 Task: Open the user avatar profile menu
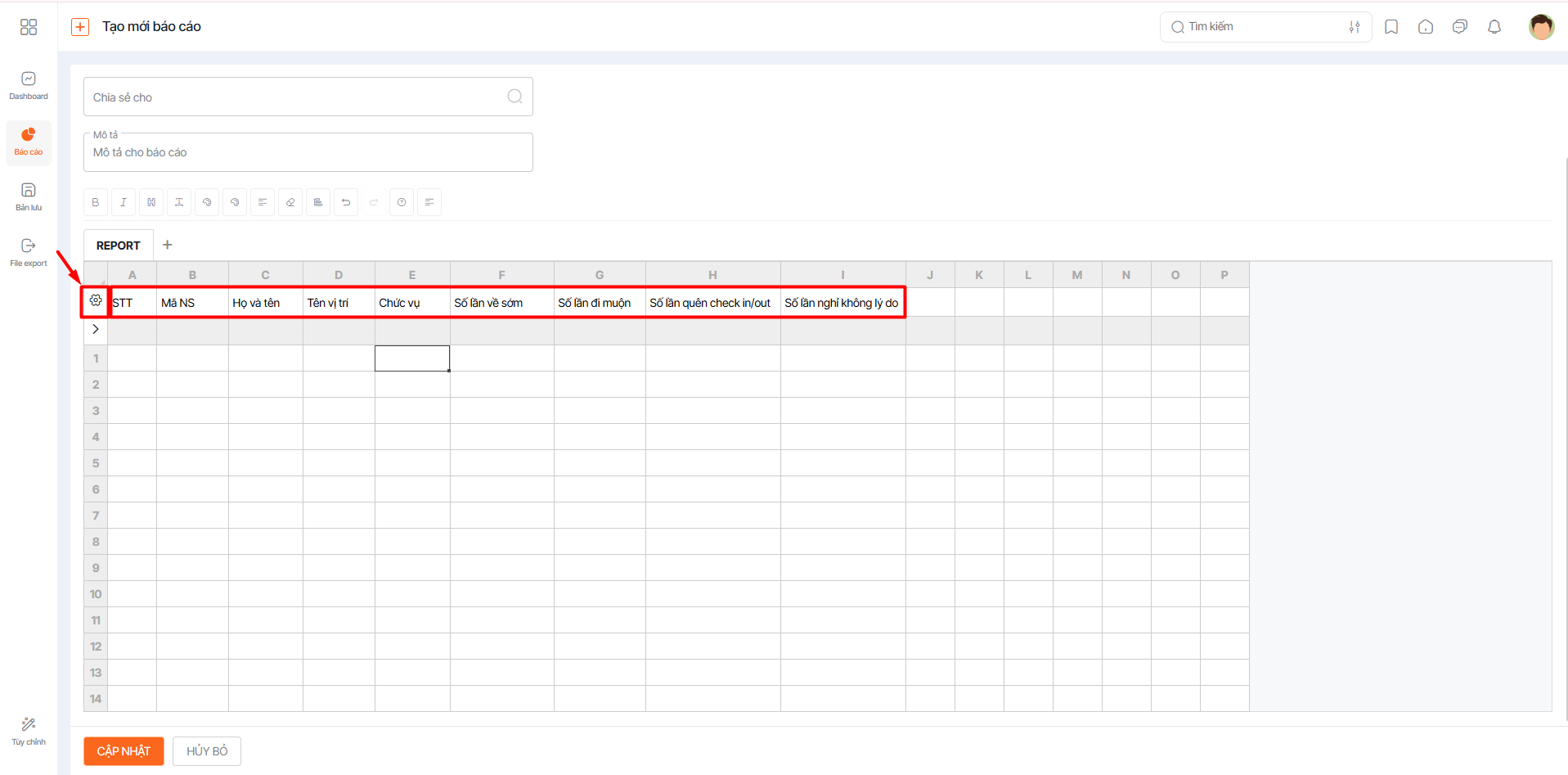[x=1540, y=27]
